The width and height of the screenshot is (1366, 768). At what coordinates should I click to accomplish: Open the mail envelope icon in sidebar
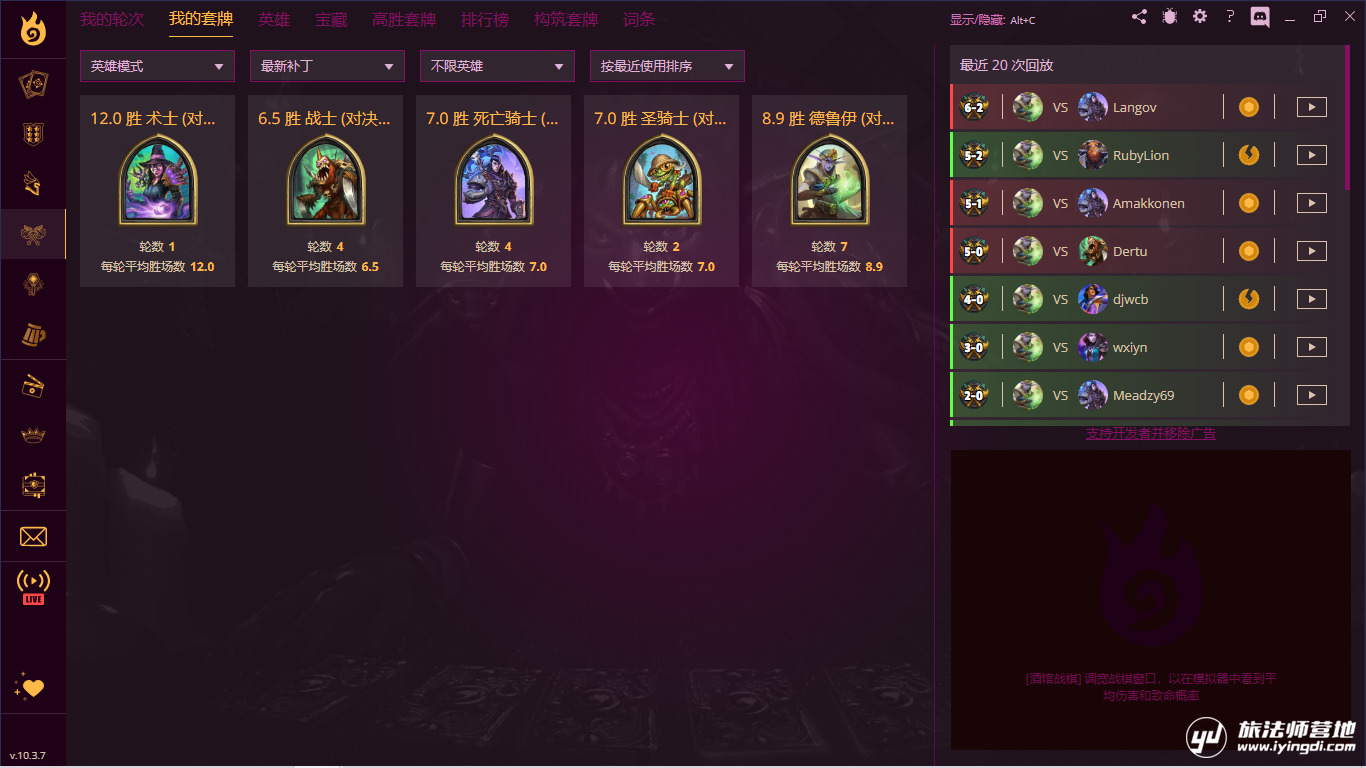(x=33, y=537)
